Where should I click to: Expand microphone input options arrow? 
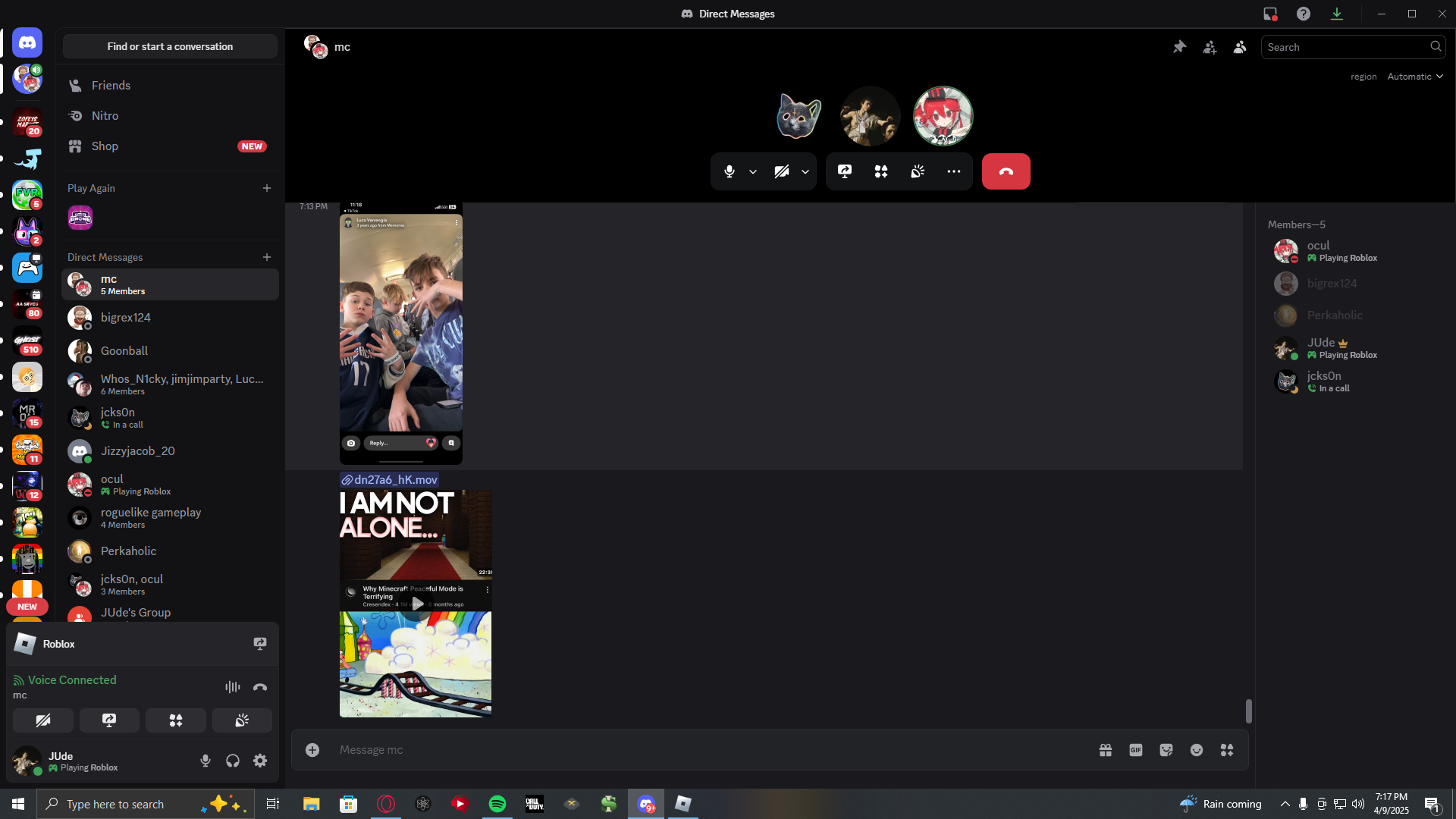coord(752,172)
